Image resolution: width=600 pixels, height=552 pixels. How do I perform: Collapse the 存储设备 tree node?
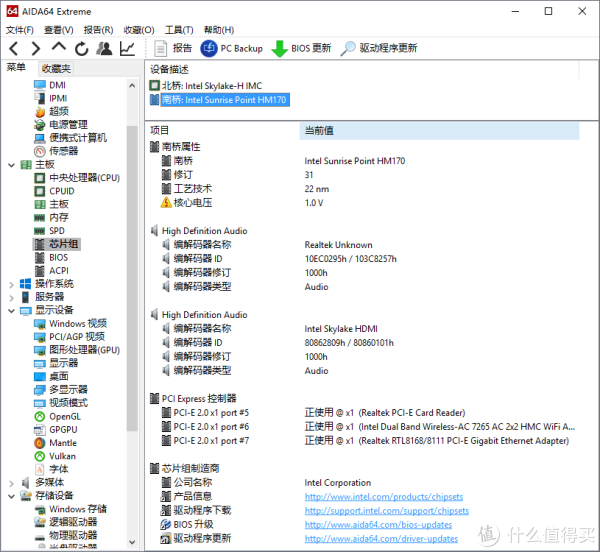[x=11, y=497]
